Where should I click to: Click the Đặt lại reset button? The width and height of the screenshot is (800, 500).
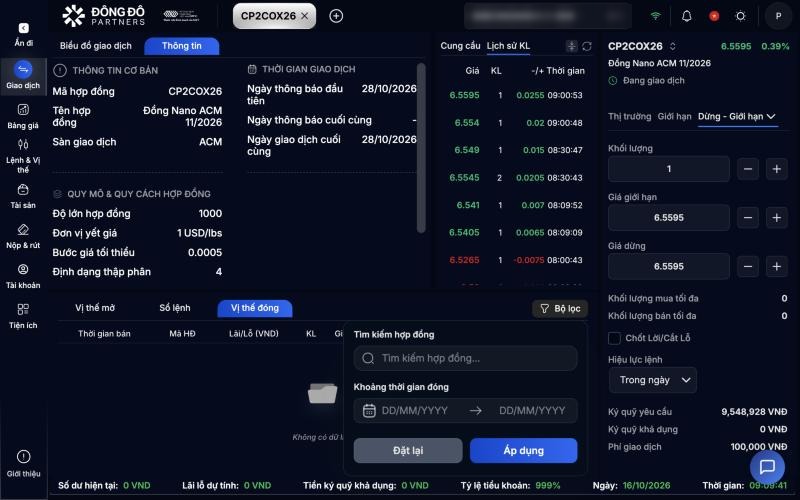coord(408,451)
